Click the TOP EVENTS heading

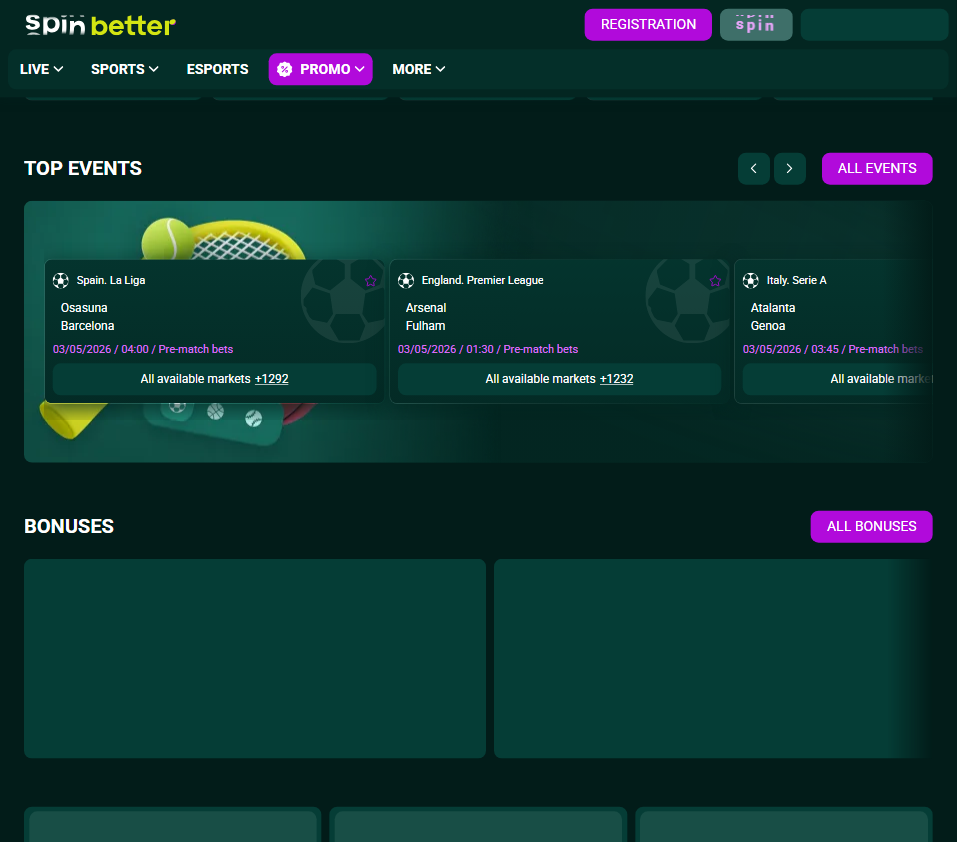click(x=83, y=168)
